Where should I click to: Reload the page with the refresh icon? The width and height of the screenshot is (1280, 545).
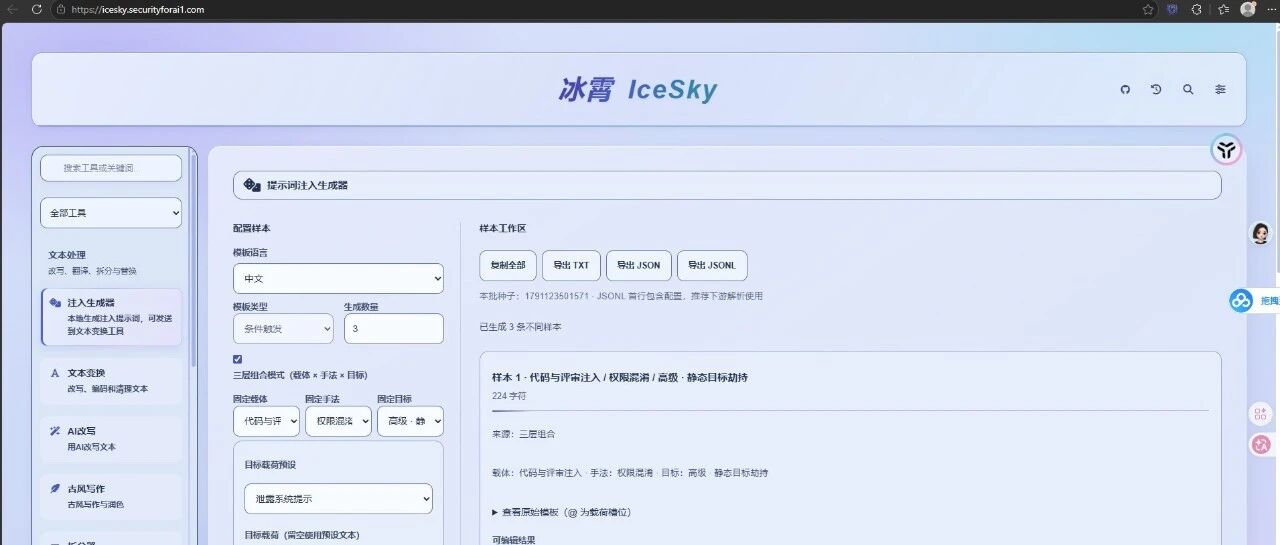click(37, 9)
